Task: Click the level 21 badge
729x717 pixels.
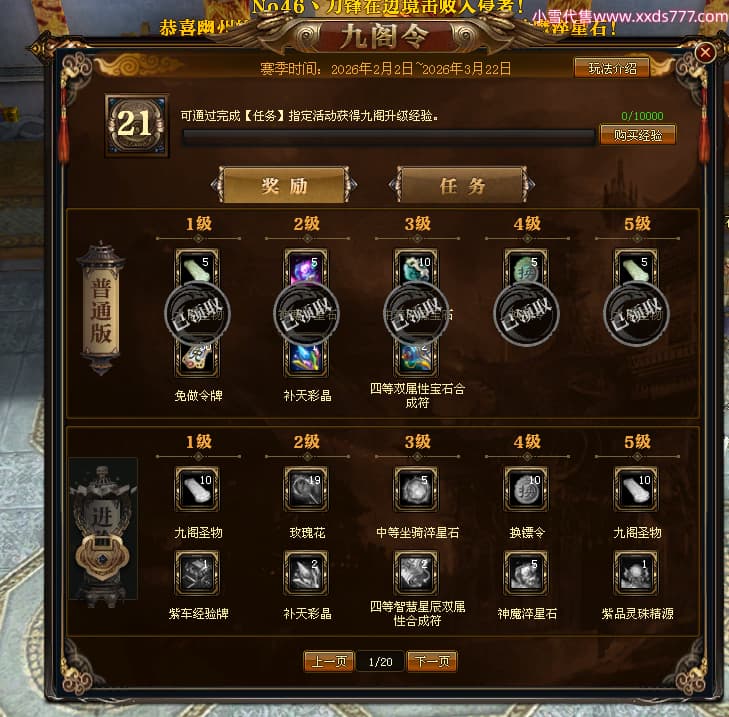Action: coord(136,125)
